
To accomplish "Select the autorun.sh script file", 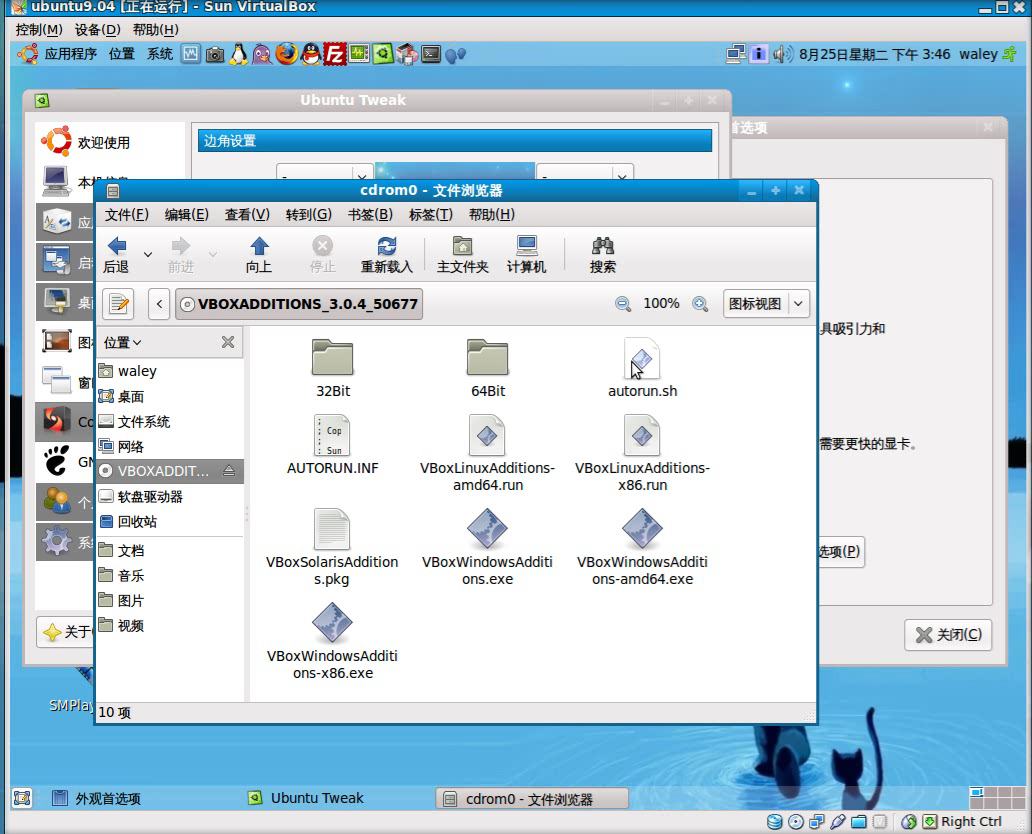I will pos(642,367).
